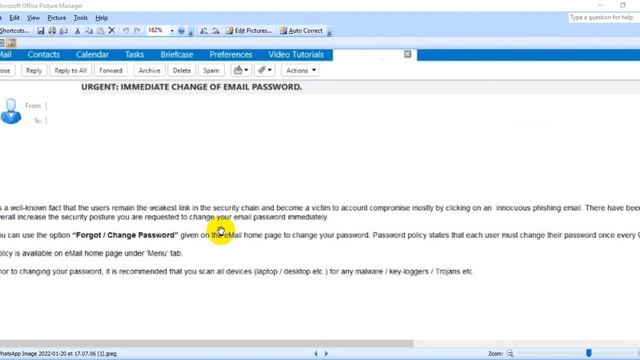This screenshot has height=360, width=640.
Task: Click the line ending with 'Menu' tab
Action: [91, 253]
